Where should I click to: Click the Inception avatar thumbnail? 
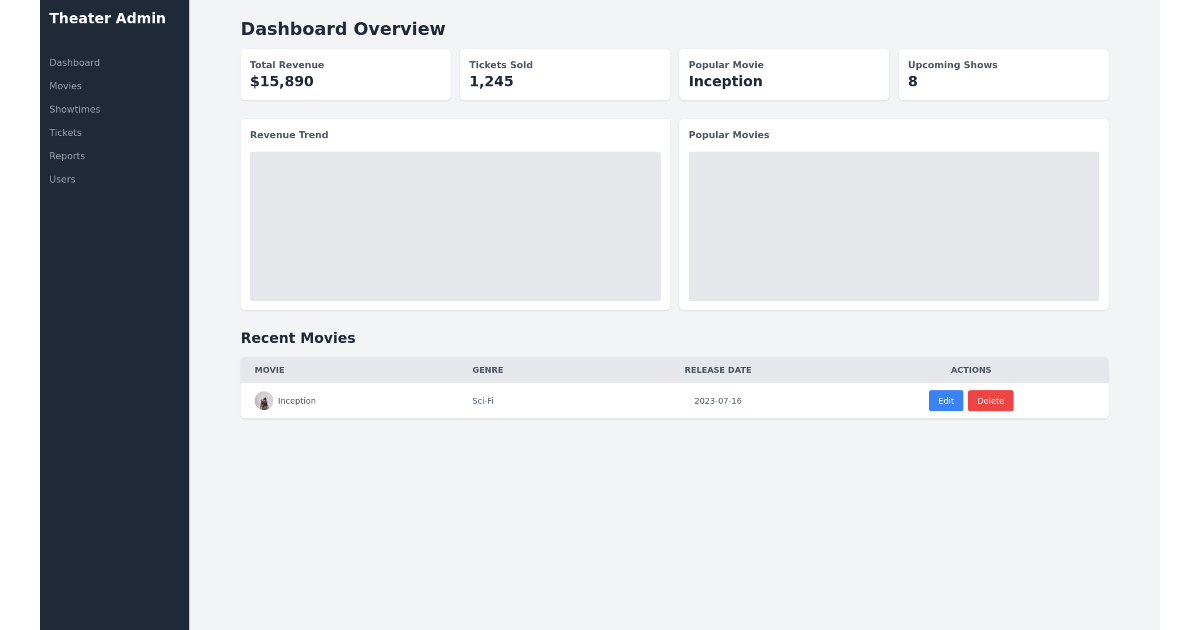click(263, 400)
